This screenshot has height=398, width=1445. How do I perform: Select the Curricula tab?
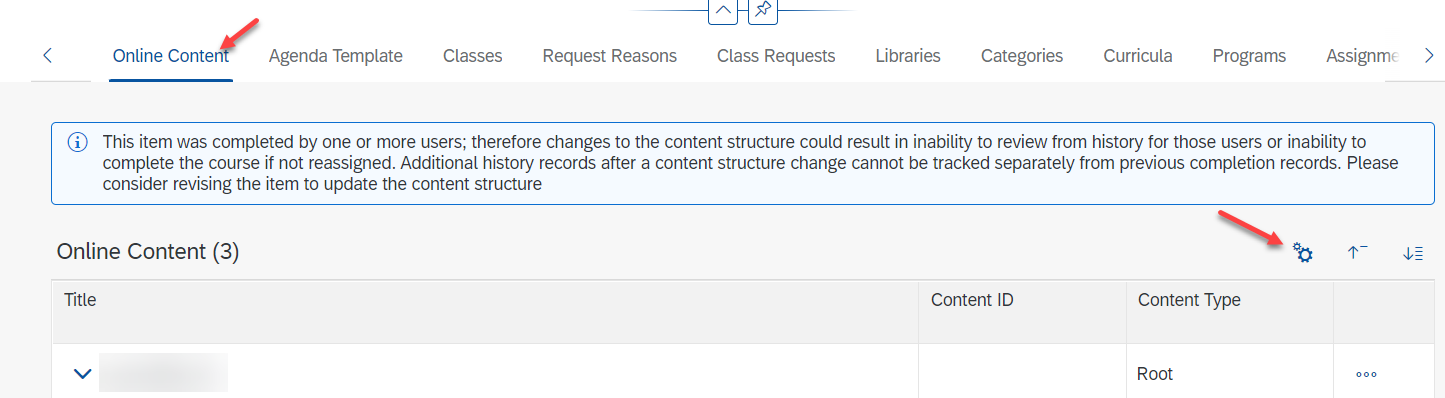point(1138,56)
